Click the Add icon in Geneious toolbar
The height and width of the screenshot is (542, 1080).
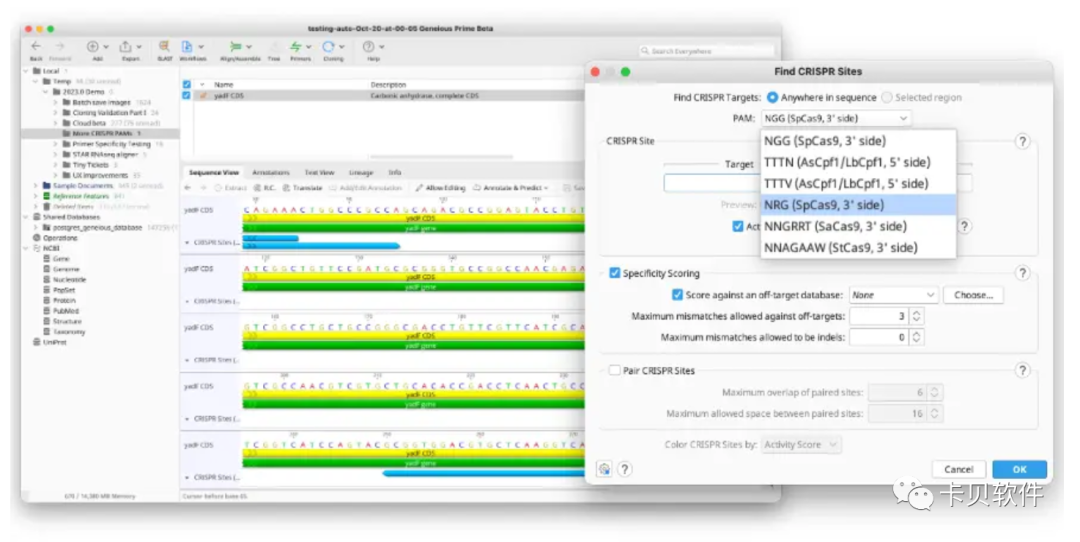click(92, 46)
